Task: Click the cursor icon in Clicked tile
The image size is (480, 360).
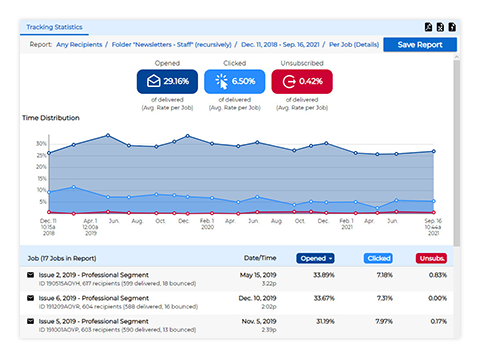Action: tap(221, 81)
